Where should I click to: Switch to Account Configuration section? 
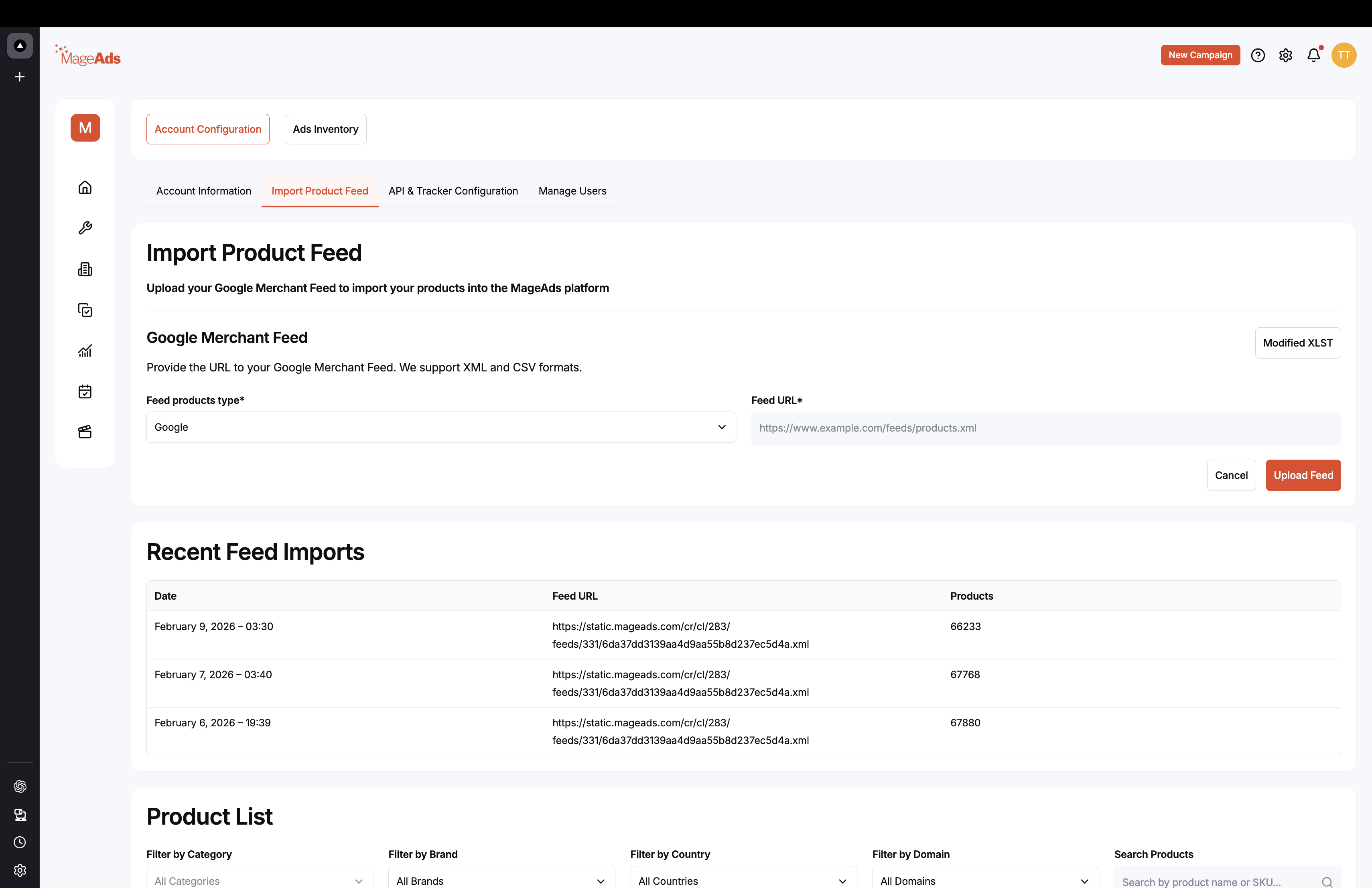pyautogui.click(x=207, y=129)
